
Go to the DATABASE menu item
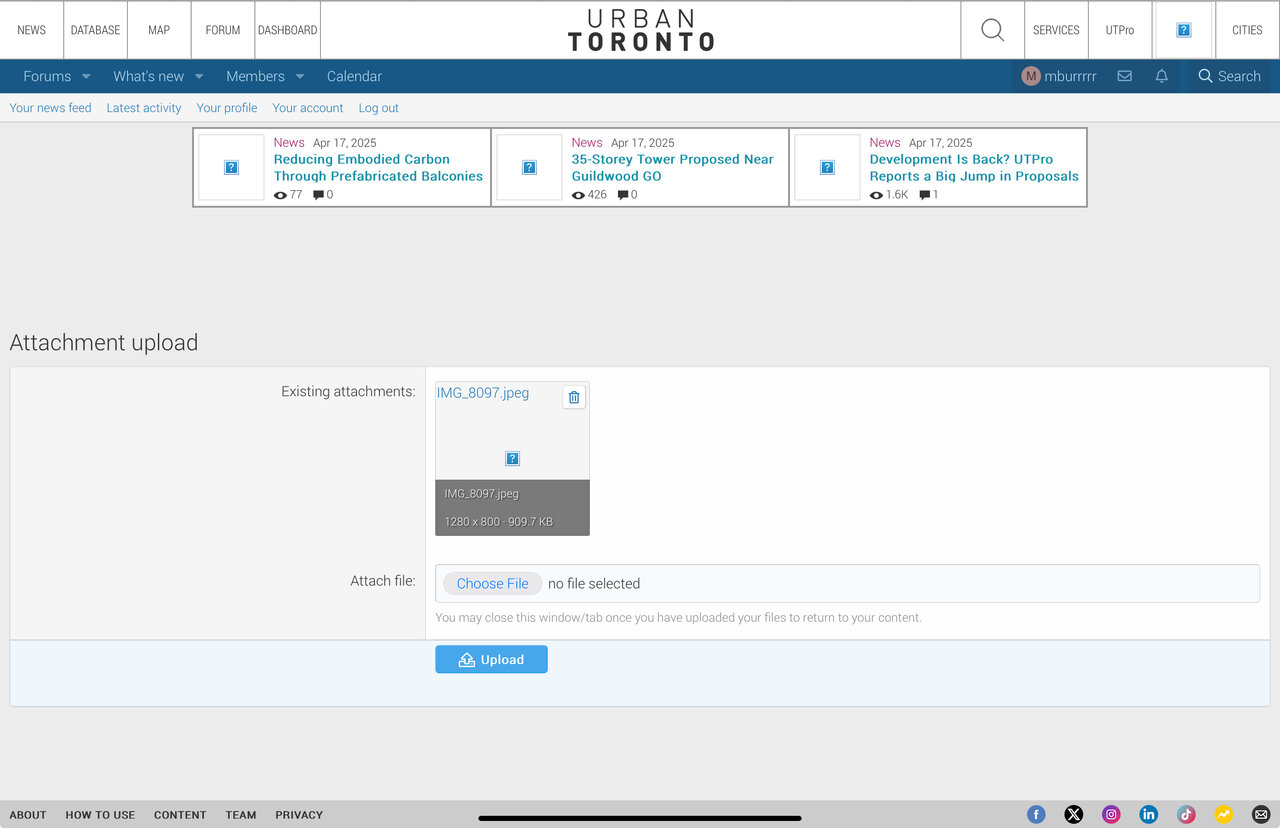click(x=95, y=30)
